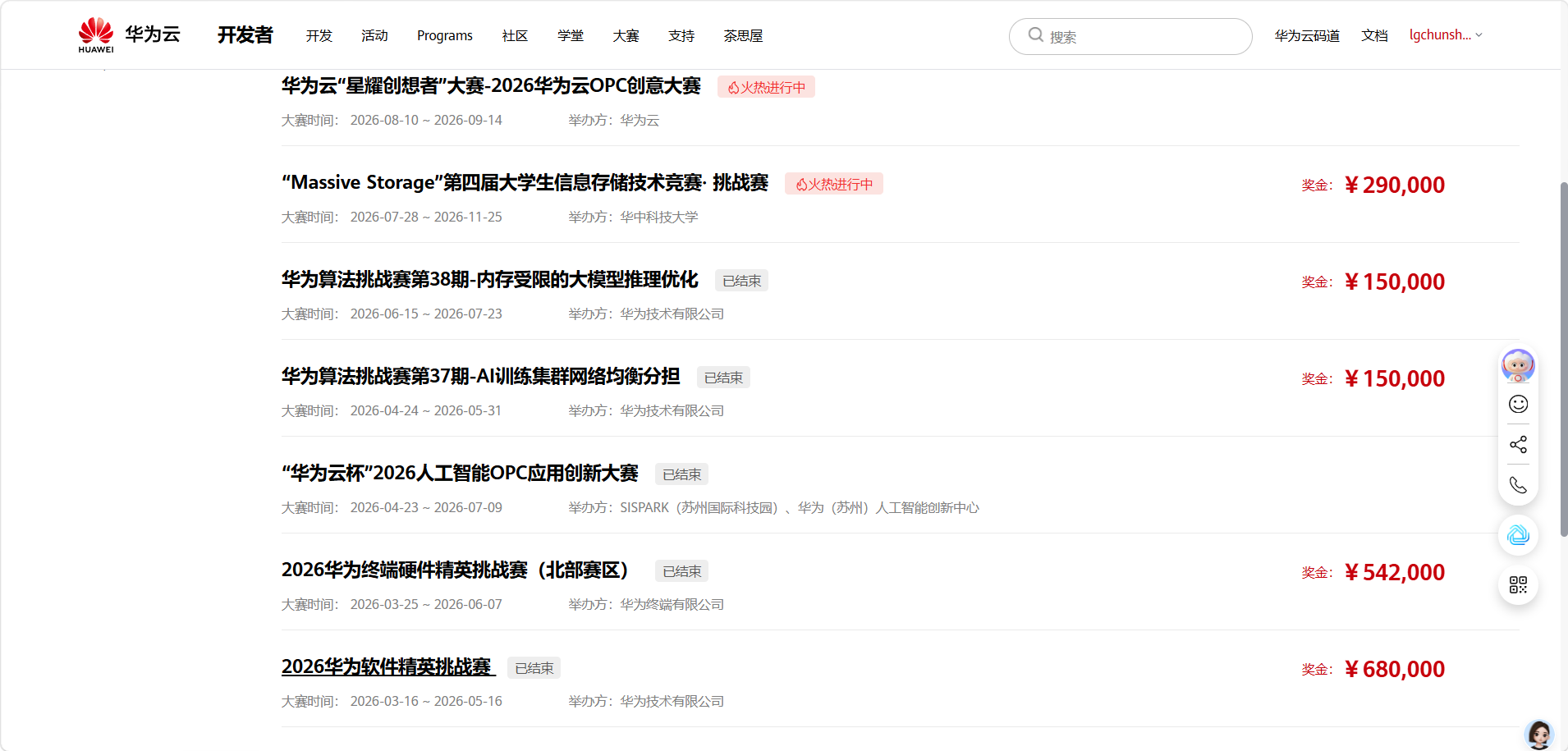Click the share icon in side panel
Image resolution: width=1568 pixels, height=751 pixels.
coord(1518,444)
